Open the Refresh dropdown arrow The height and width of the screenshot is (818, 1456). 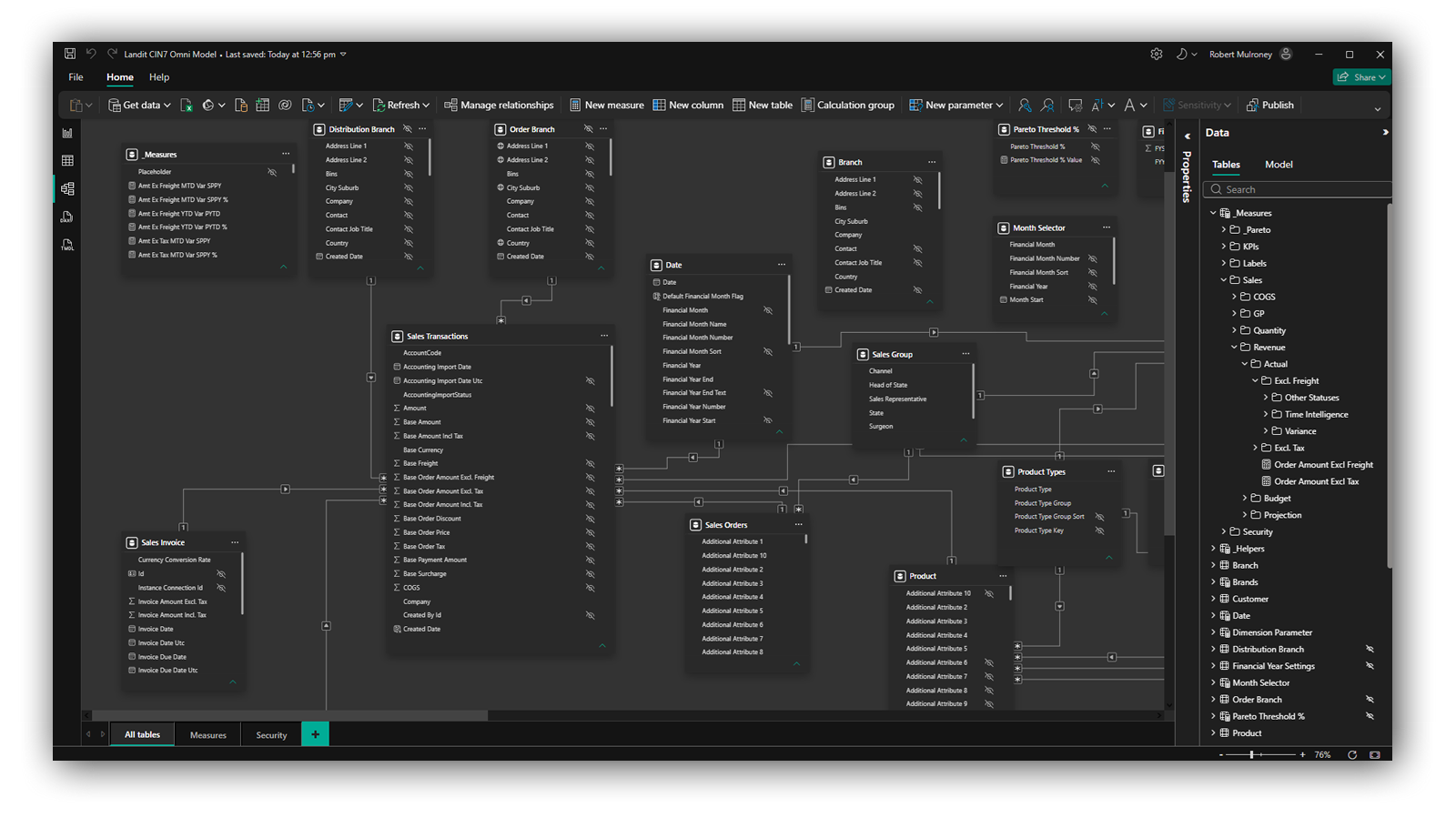426,106
